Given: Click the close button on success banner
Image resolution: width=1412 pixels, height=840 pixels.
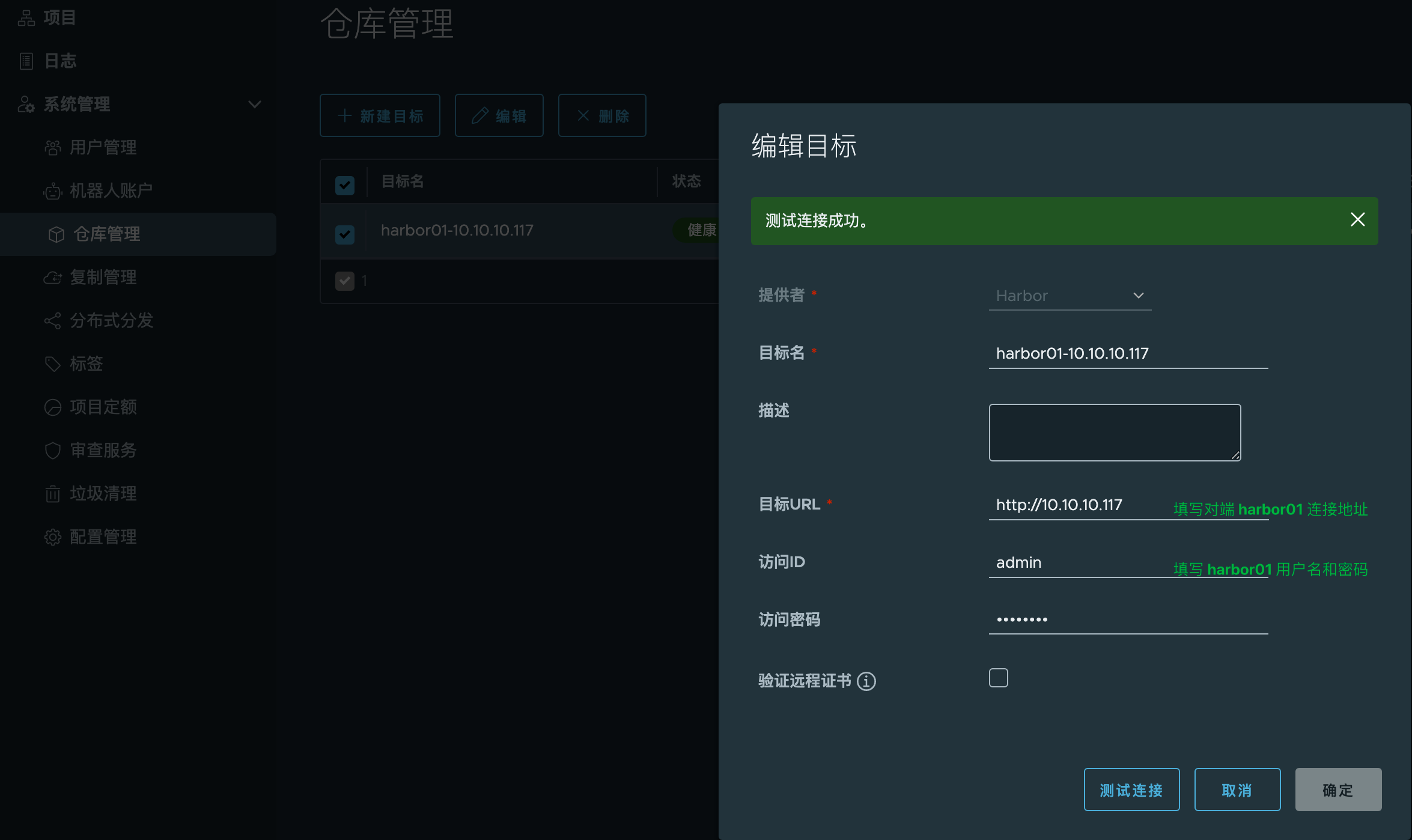Looking at the screenshot, I should pyautogui.click(x=1357, y=220).
